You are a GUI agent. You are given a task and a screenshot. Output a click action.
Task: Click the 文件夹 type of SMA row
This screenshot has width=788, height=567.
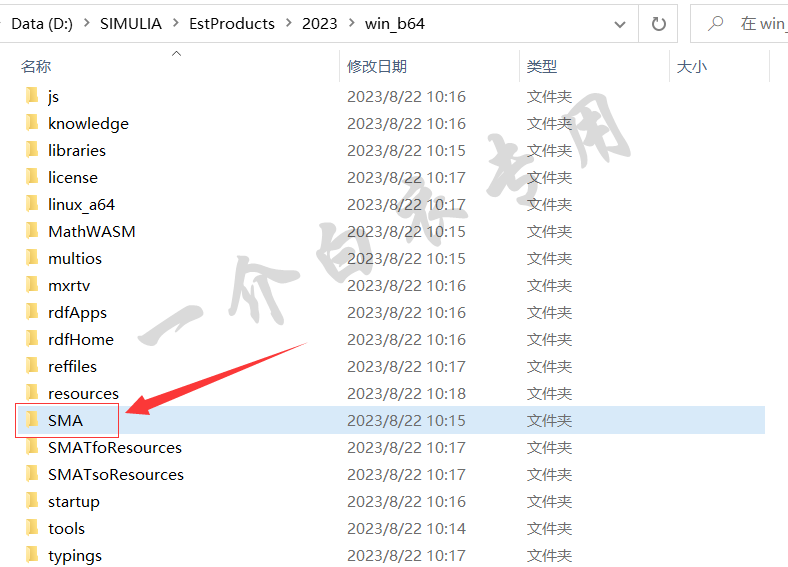[549, 421]
